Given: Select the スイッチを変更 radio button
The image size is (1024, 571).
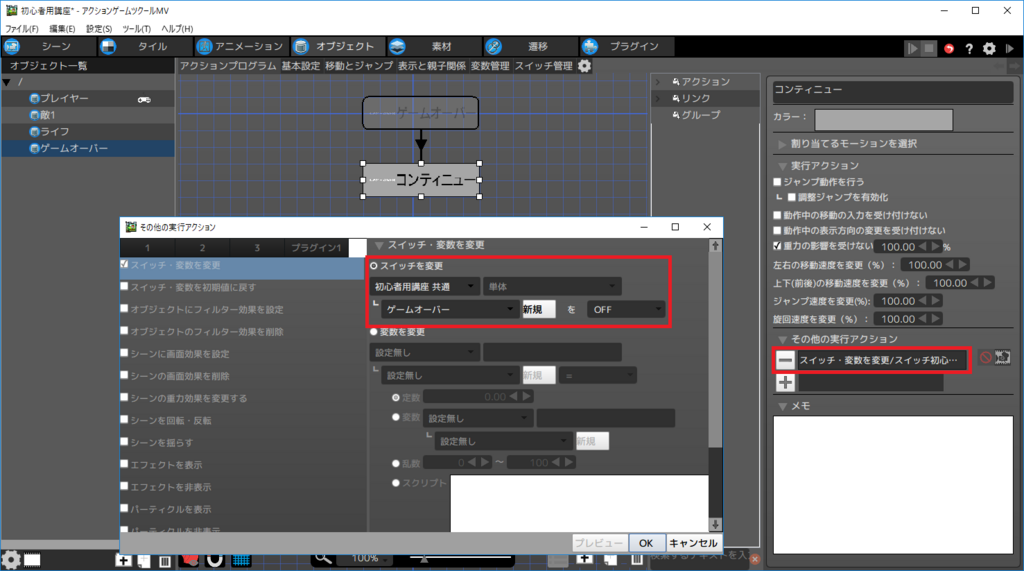Looking at the screenshot, I should tap(374, 266).
